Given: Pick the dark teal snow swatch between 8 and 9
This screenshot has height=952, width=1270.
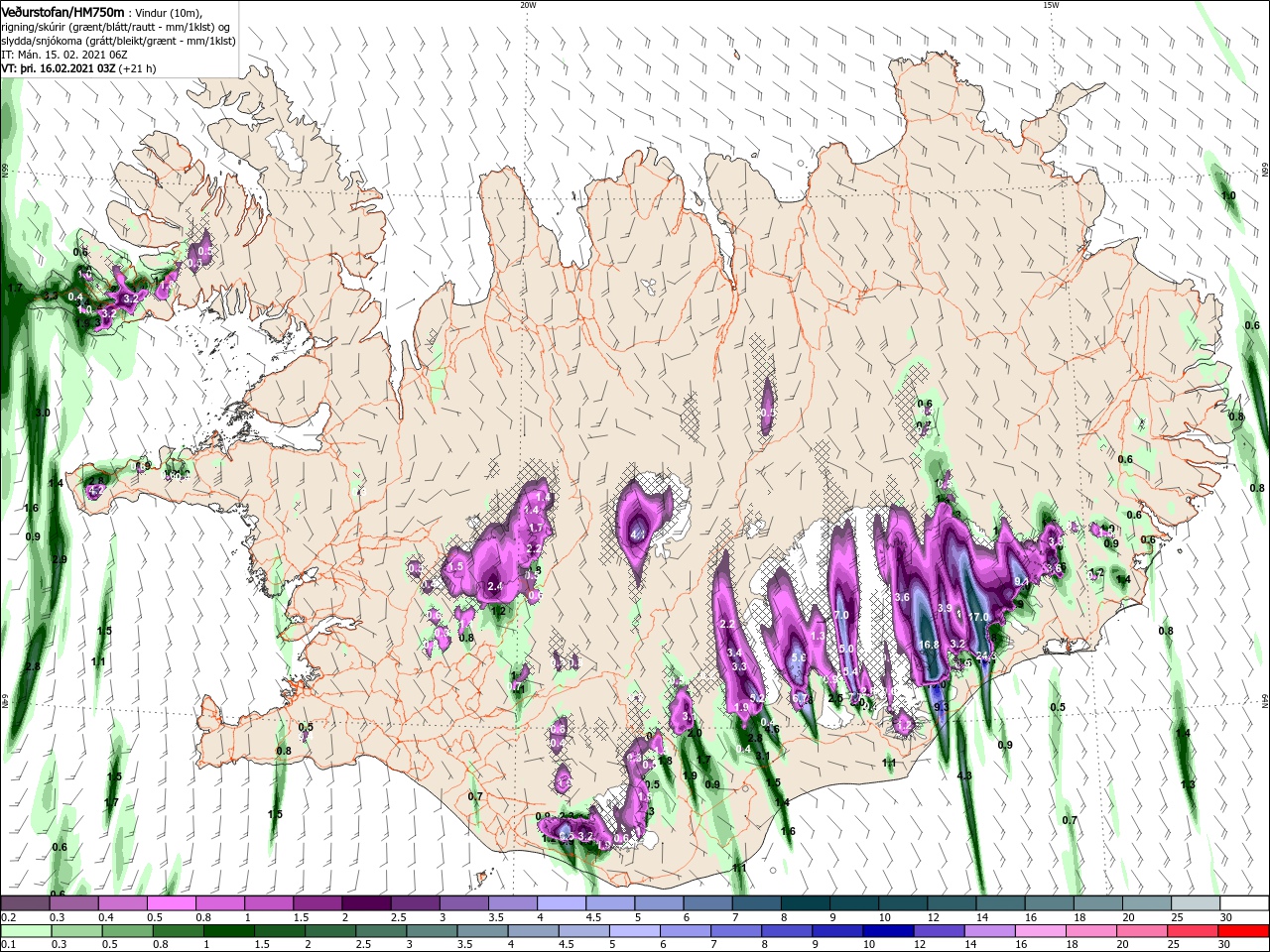Looking at the screenshot, I should (x=805, y=903).
